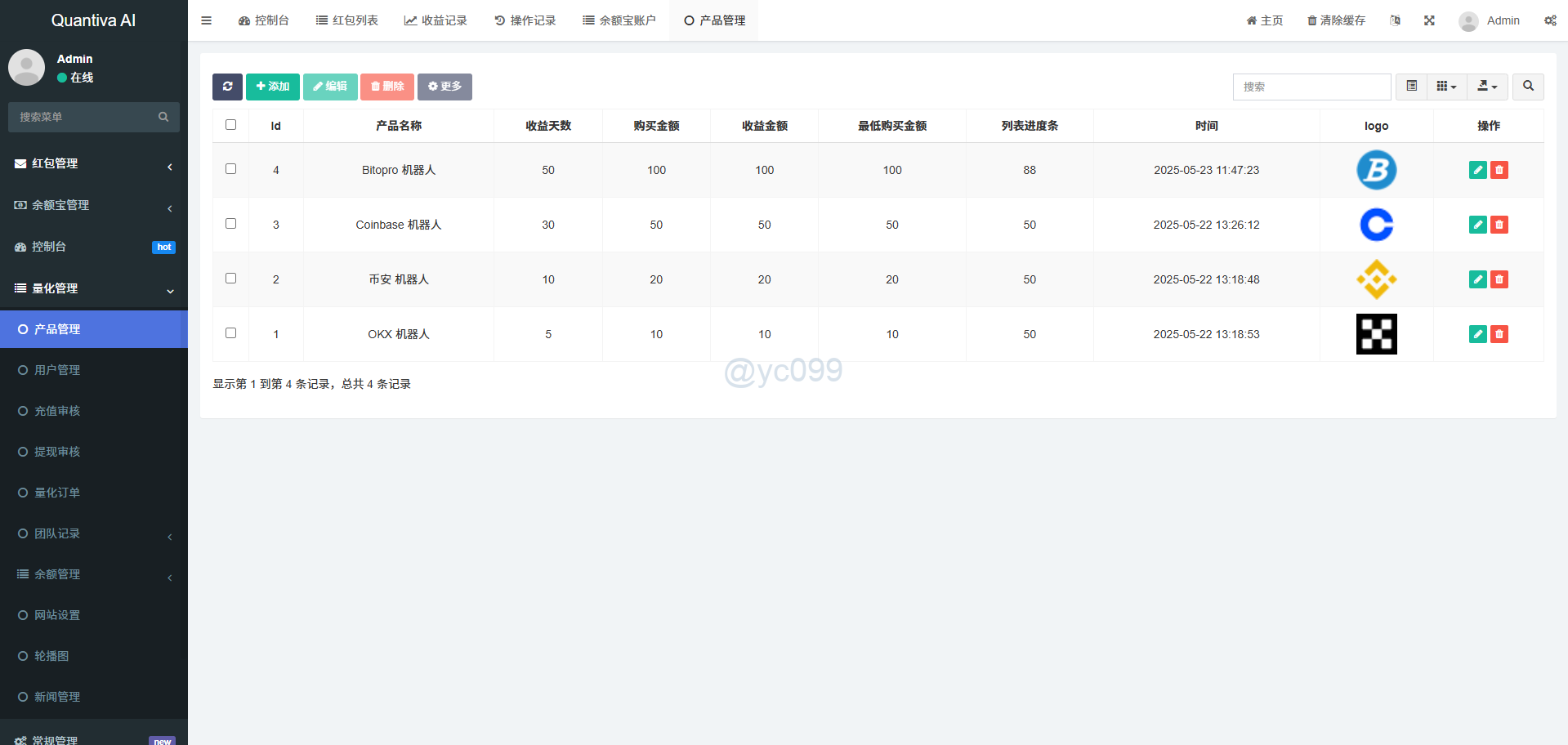Screen dimensions: 1568x745
Task: Select the 币安 机器人 row checkbox
Action: 230,279
